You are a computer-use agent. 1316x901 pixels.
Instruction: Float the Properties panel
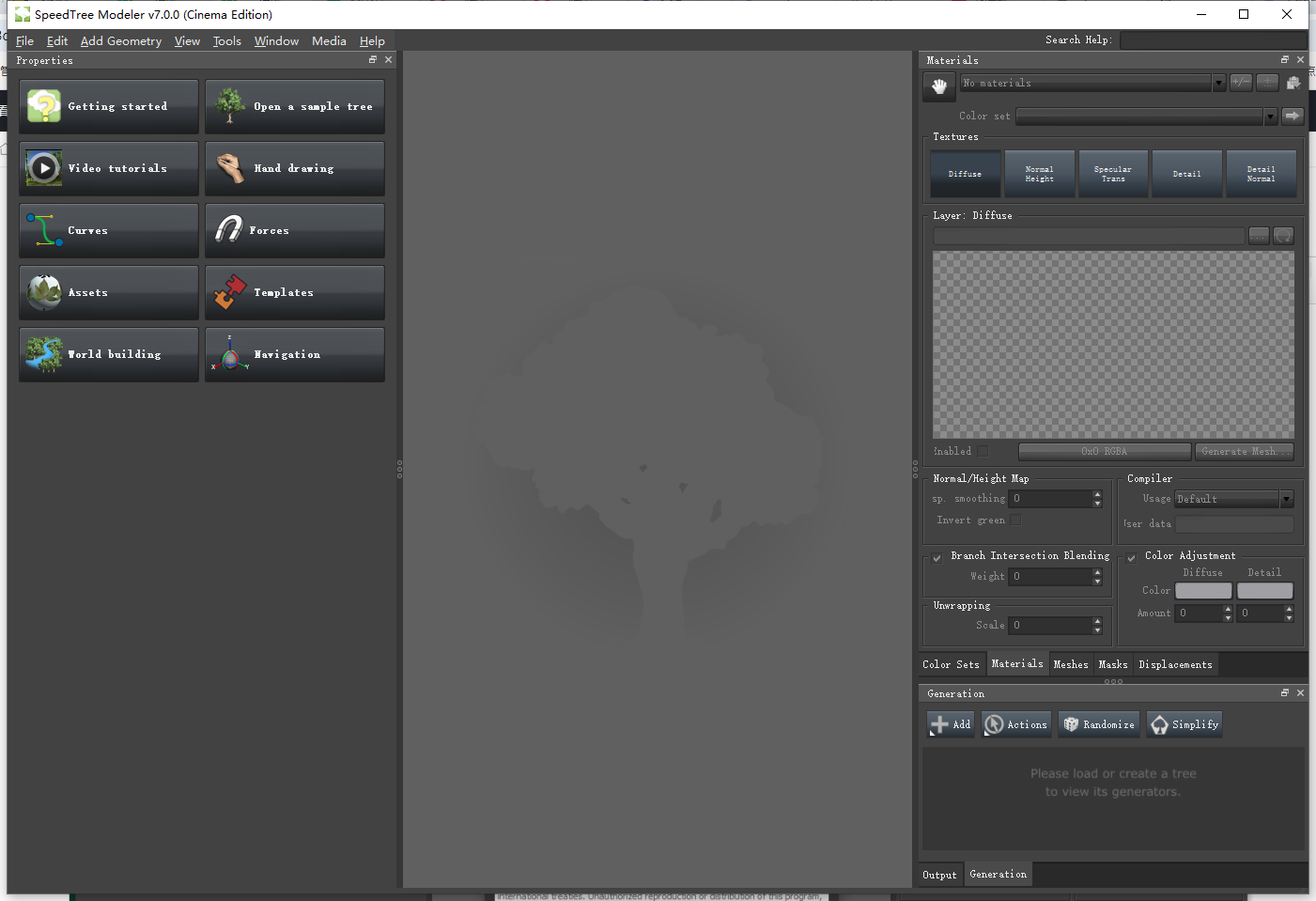point(373,60)
